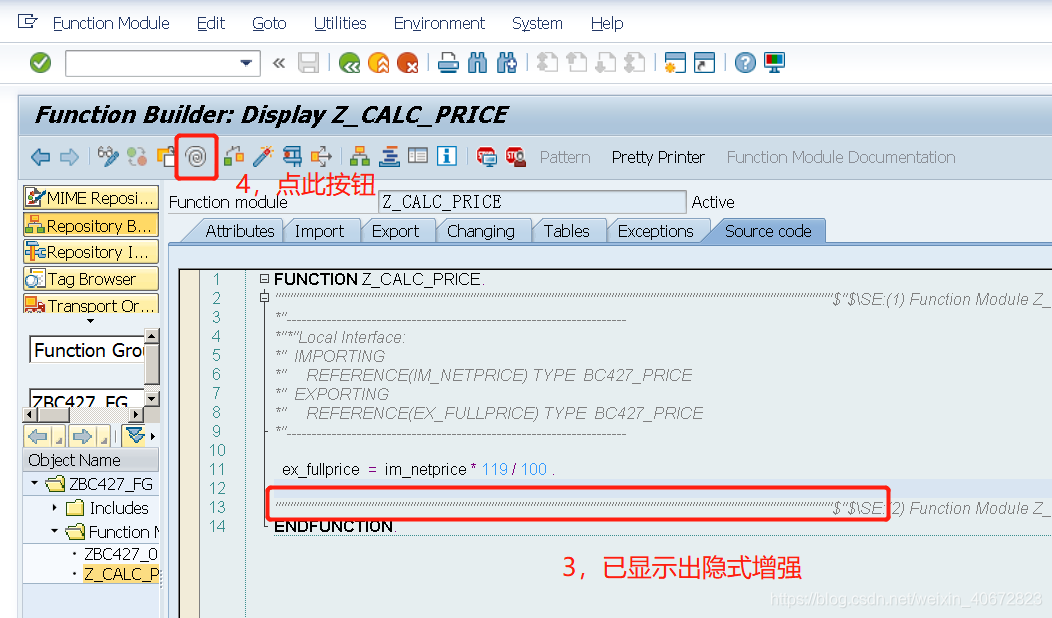The image size is (1052, 618).
Task: Click the Set/Delete External Breakpoint stop icon
Action: click(x=515, y=157)
